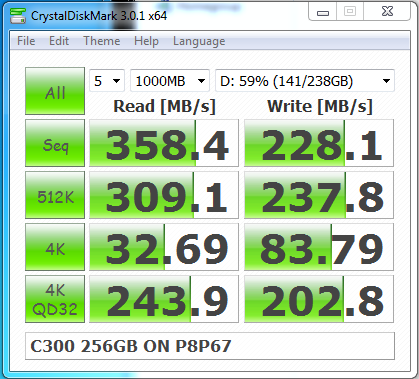
Task: Start the Seq sequential test
Action: (x=55, y=143)
